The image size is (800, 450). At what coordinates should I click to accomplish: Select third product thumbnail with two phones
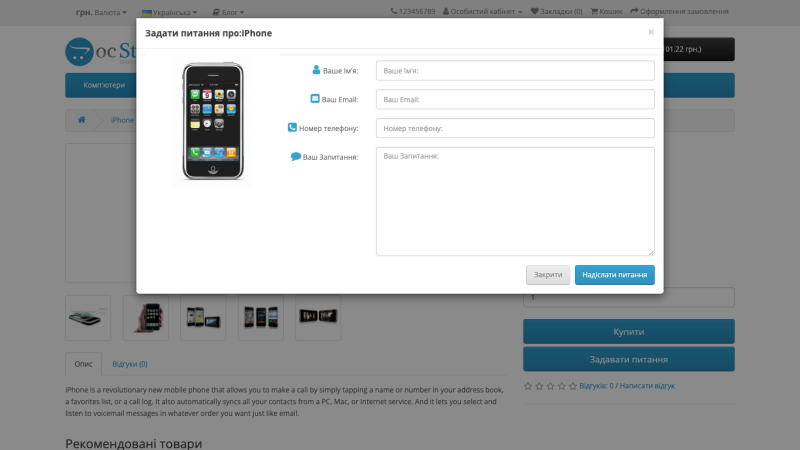[203, 317]
